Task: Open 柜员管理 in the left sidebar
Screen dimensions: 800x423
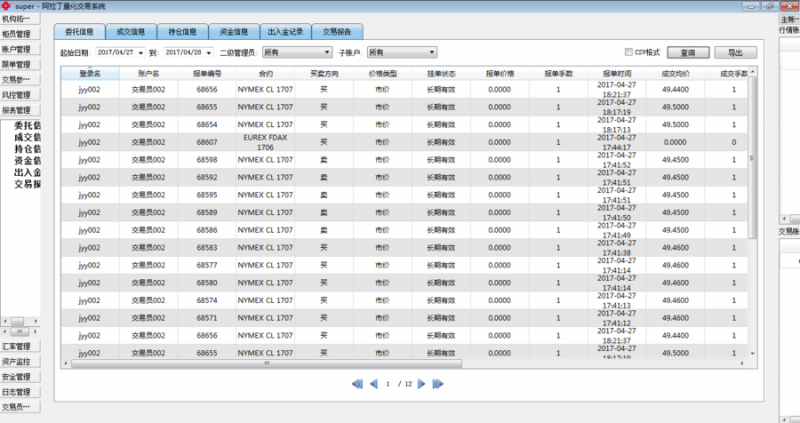Action: pos(20,34)
